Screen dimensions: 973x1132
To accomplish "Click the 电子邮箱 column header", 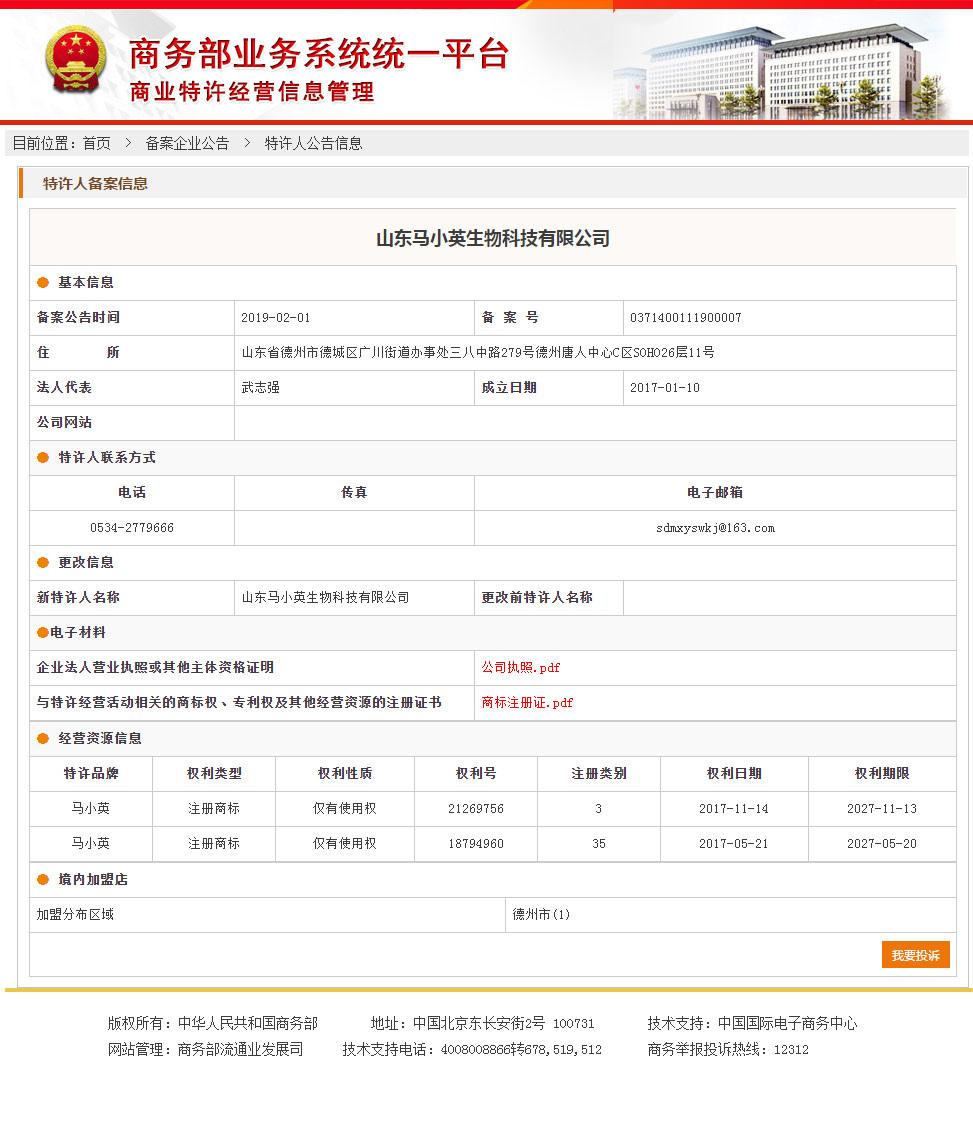I will [715, 492].
